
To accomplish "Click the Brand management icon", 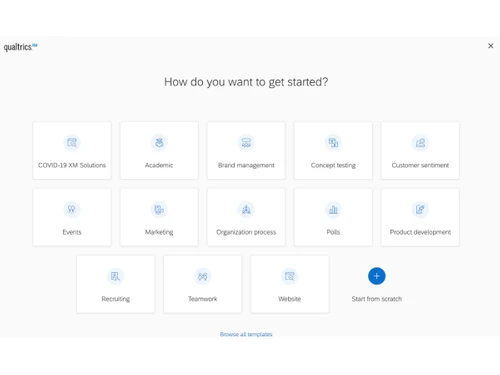I will coord(246,143).
